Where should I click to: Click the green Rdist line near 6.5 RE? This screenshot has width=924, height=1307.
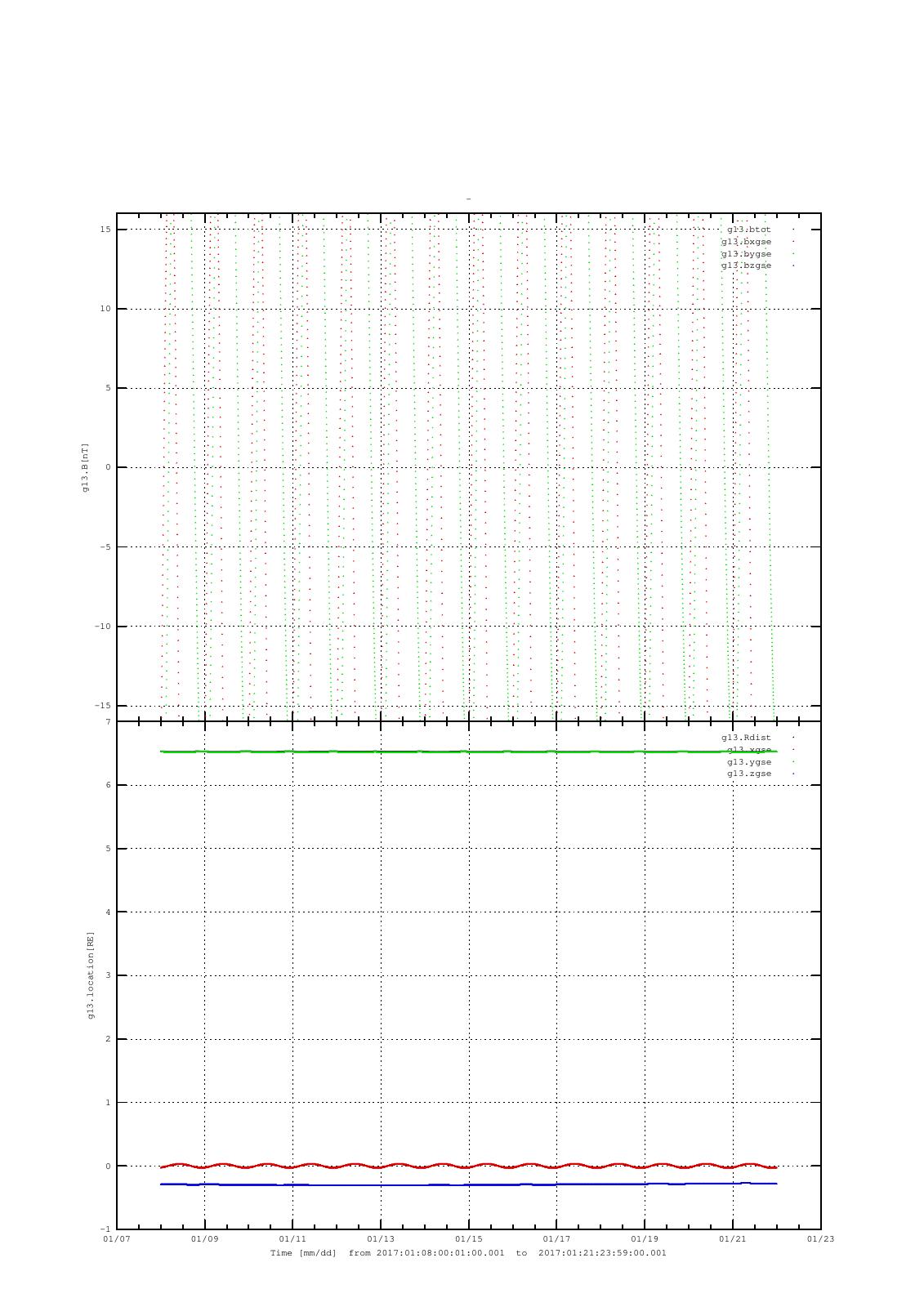pos(468,752)
